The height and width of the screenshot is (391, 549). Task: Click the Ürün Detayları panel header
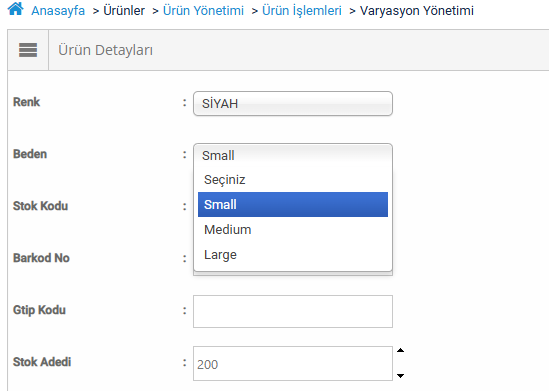click(105, 50)
